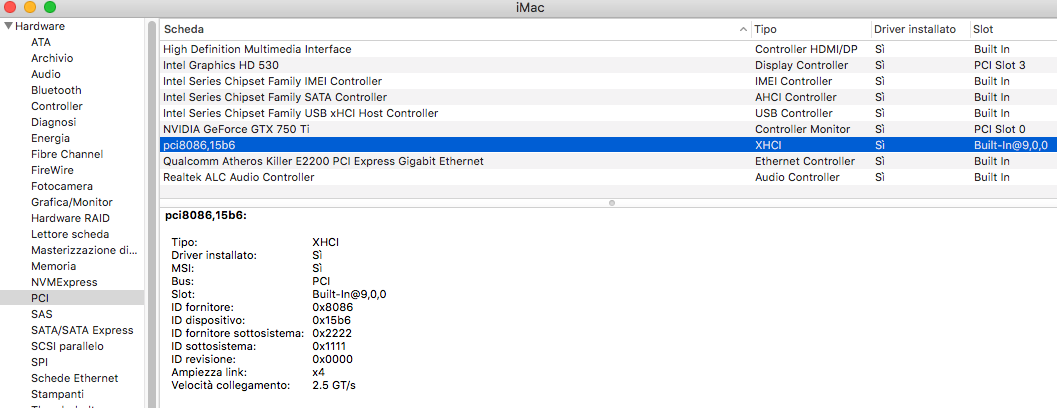The width and height of the screenshot is (1057, 408).
Task: Click the Ampiezza link value x4
Action: [x=320, y=372]
